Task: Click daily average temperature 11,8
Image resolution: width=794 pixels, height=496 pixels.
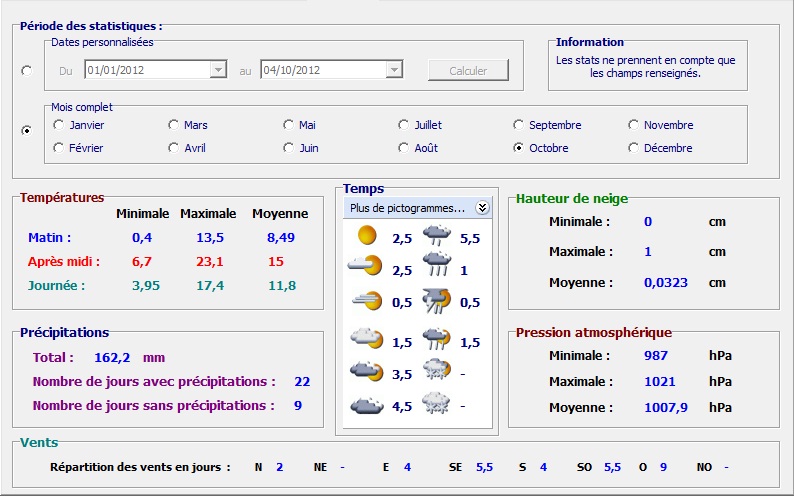Action: 282,285
